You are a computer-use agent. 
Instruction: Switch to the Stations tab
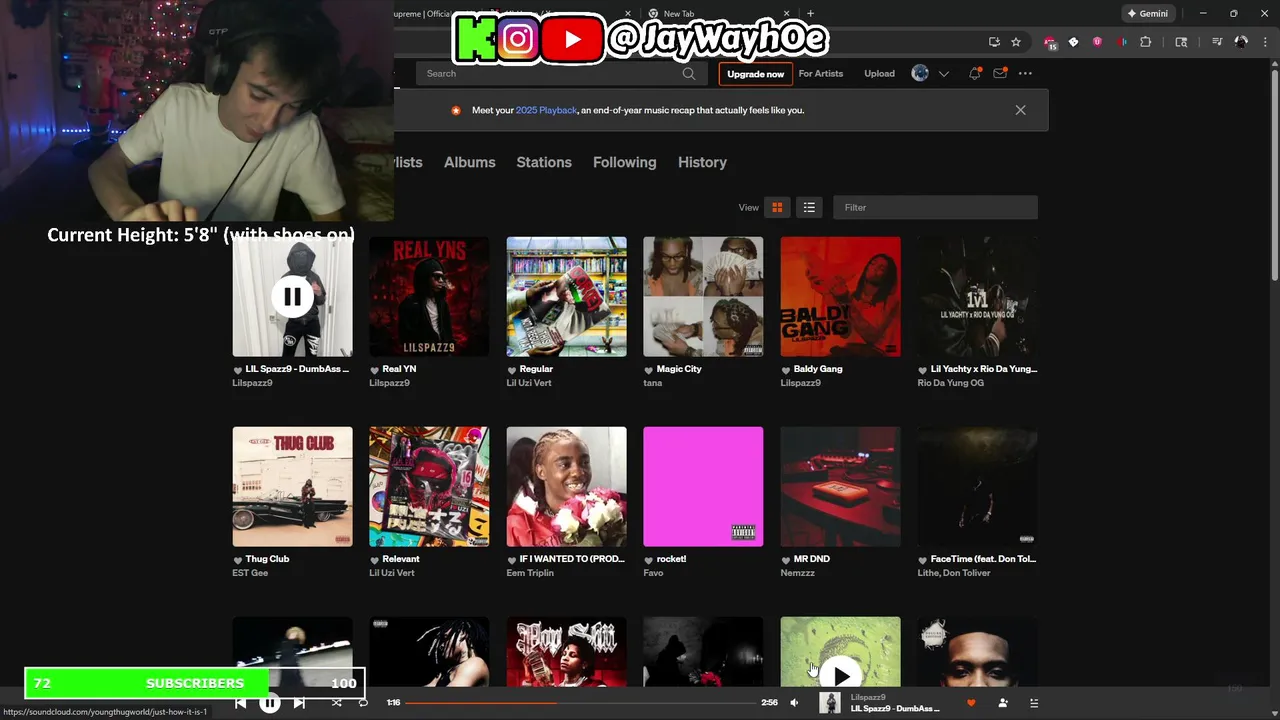(x=544, y=162)
